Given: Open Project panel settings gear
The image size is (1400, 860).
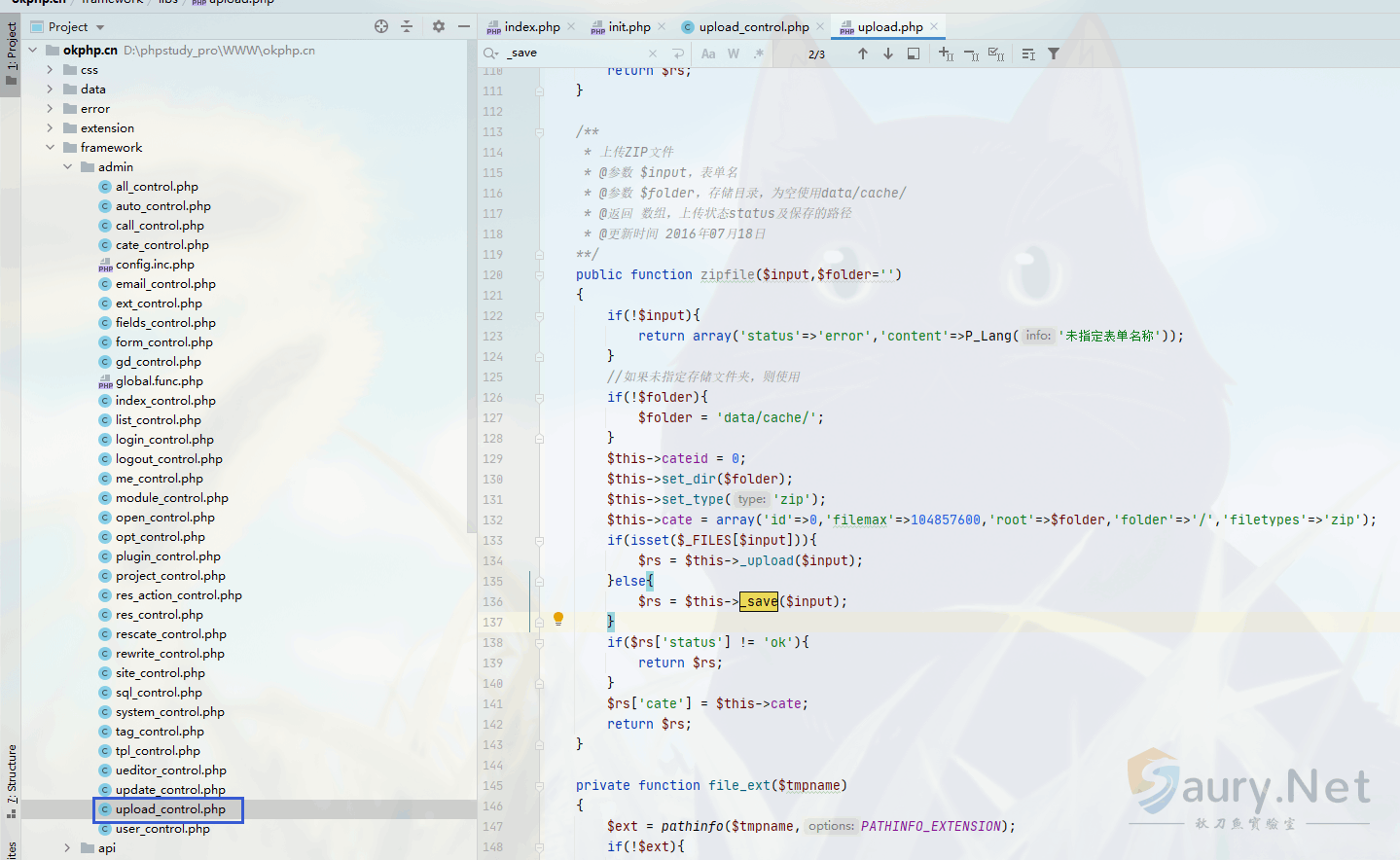Looking at the screenshot, I should (439, 26).
